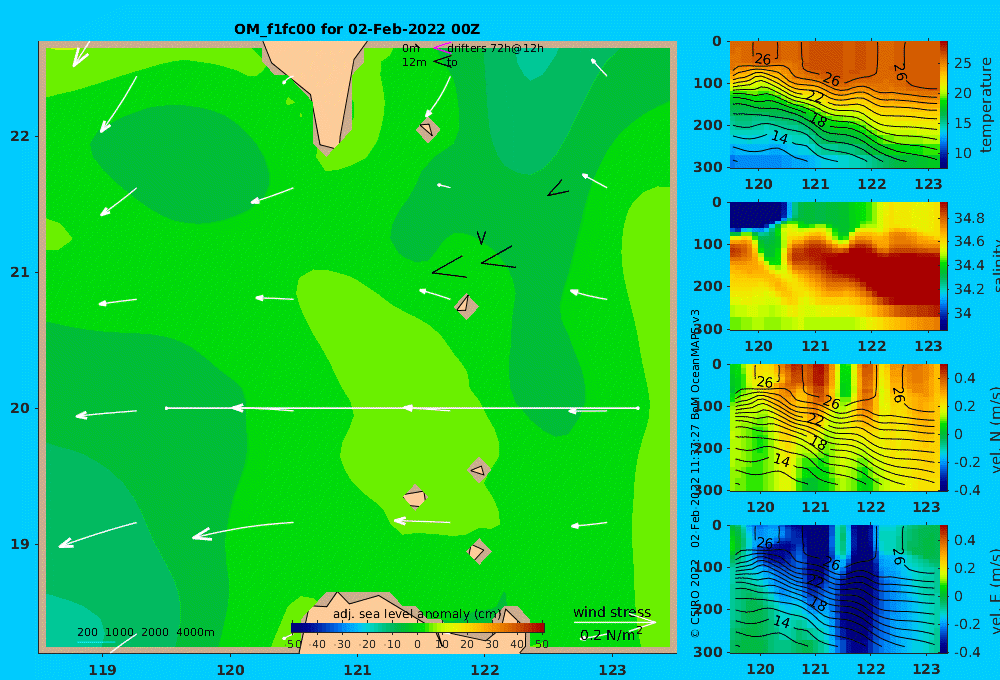Click the '25' temperature colorbar tick

962,63
